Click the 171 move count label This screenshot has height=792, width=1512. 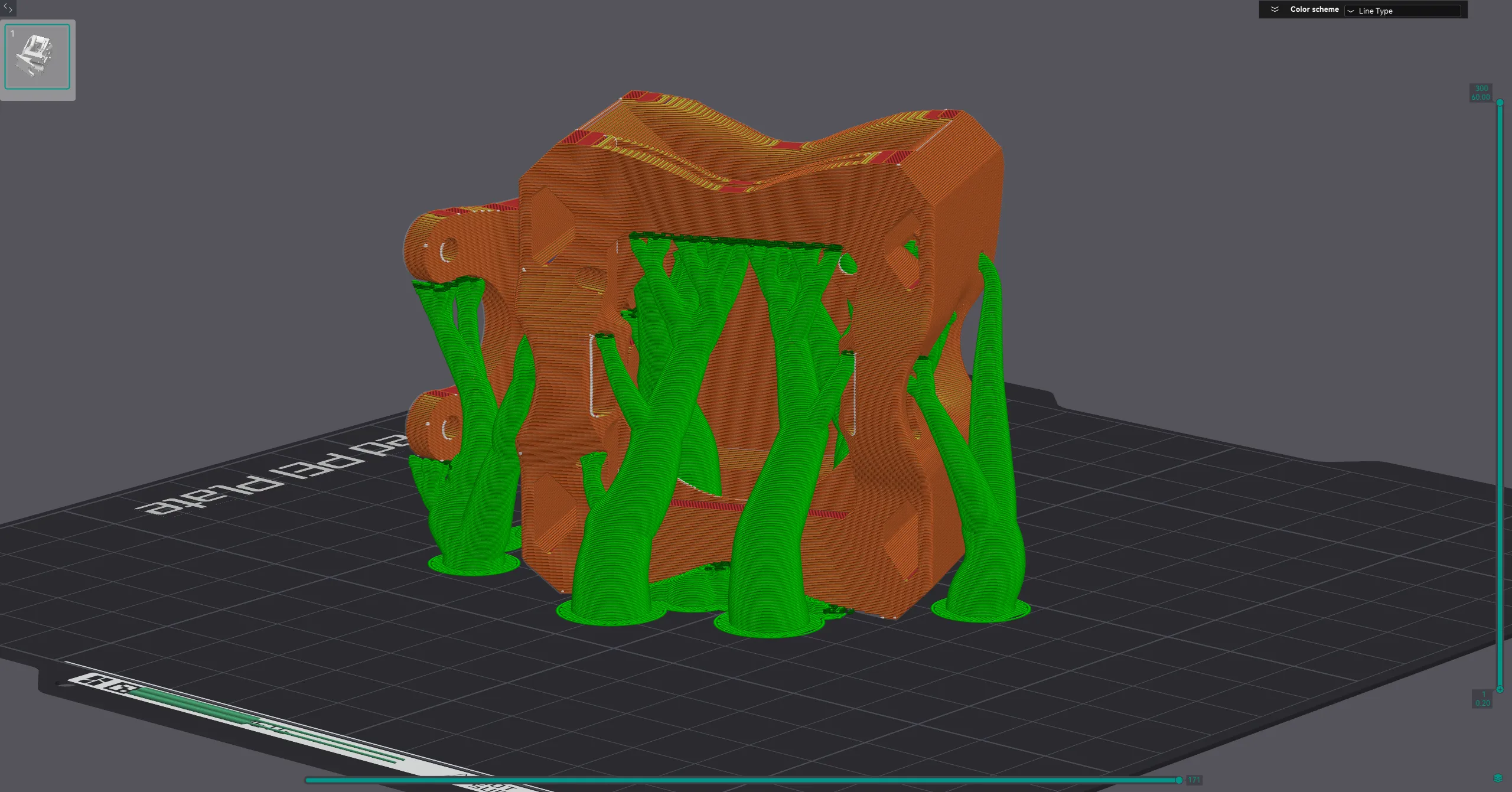[1194, 780]
